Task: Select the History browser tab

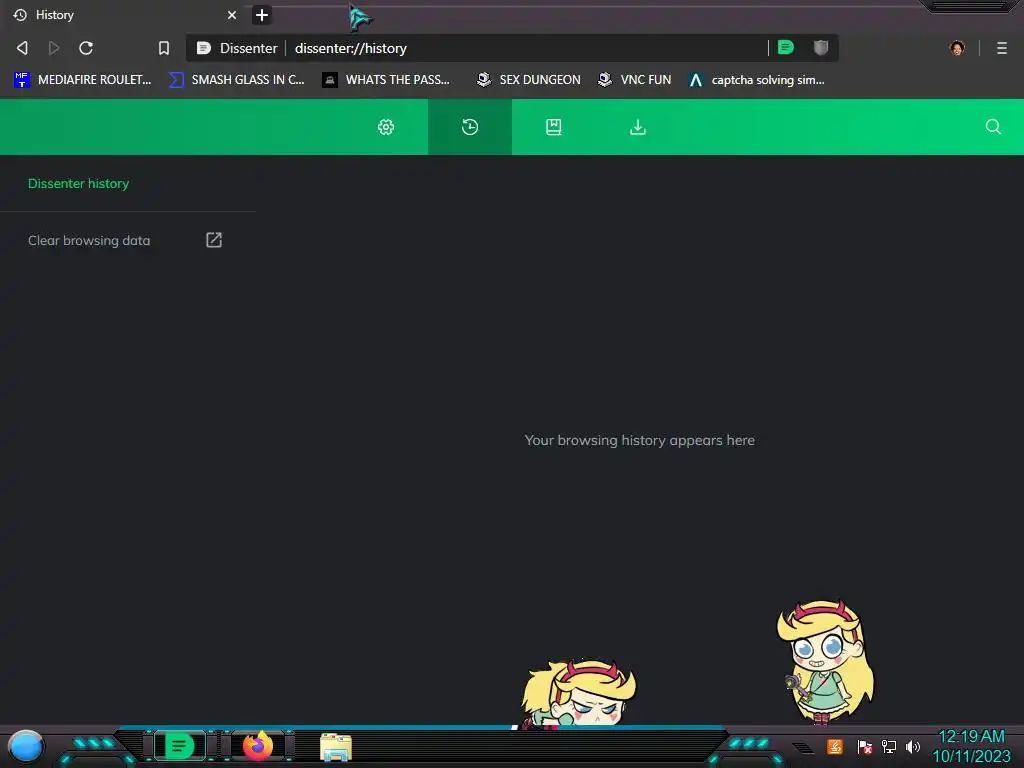Action: tap(124, 15)
